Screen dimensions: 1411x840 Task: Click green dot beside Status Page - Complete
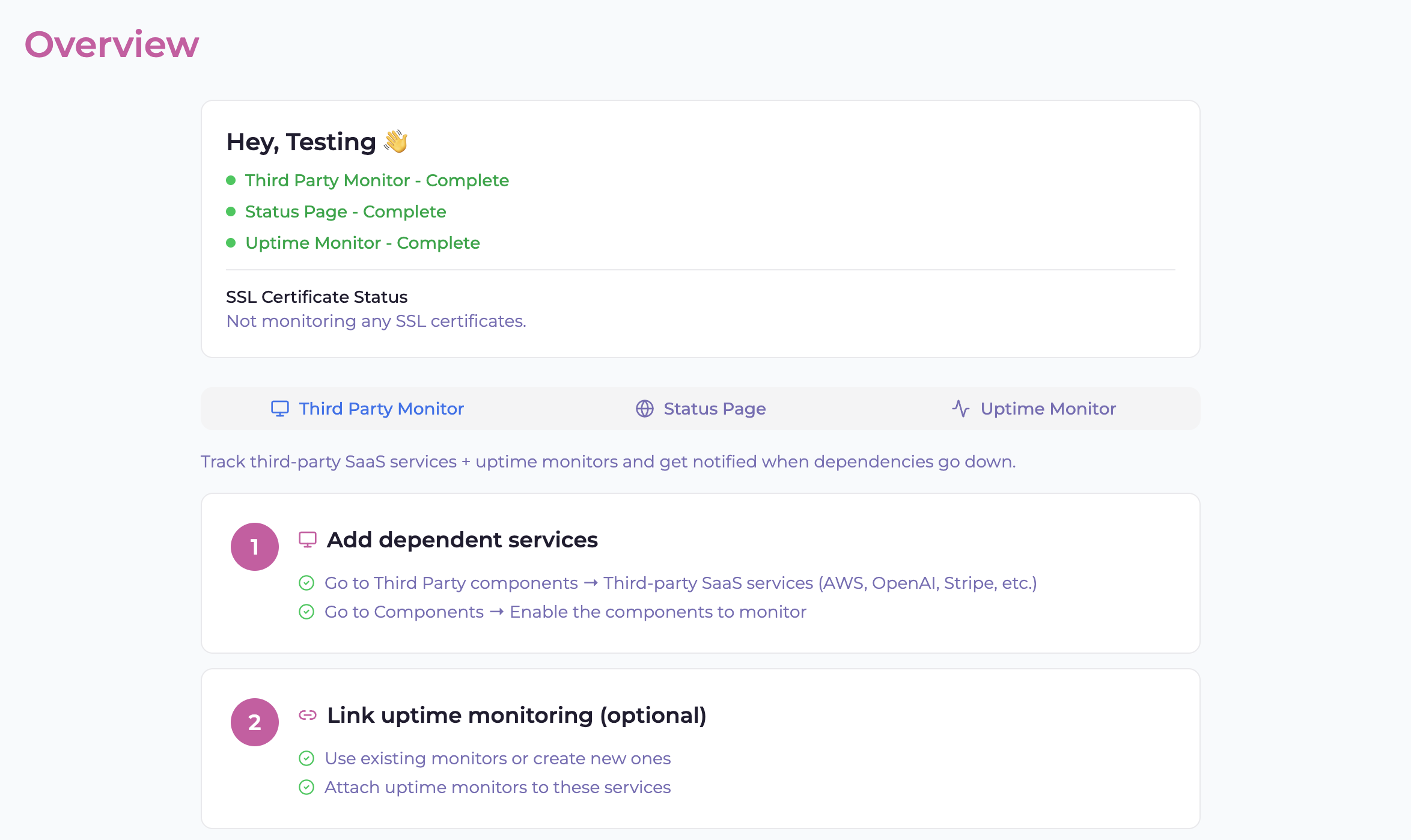coord(231,212)
